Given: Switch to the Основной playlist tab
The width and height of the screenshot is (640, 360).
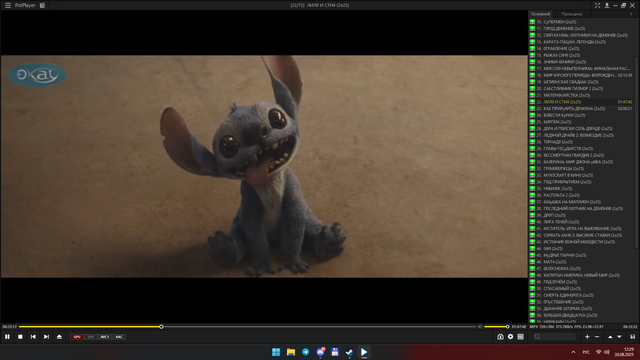Looking at the screenshot, I should tap(540, 14).
